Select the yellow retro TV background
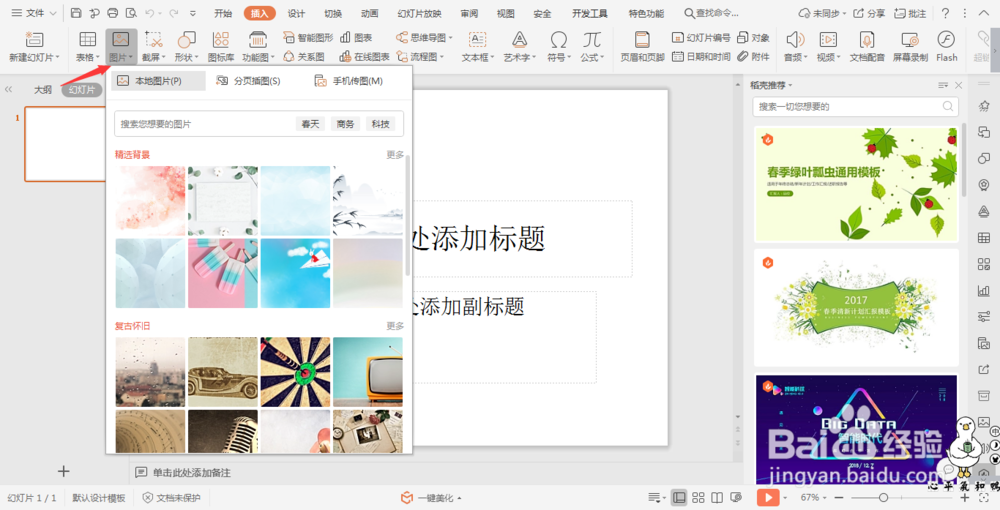The width and height of the screenshot is (1000, 510). click(368, 372)
